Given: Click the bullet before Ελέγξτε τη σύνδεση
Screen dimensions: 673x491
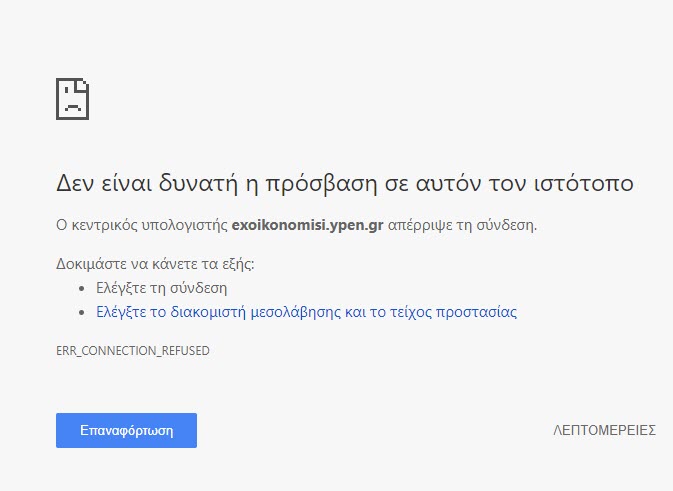Looking at the screenshot, I should [82, 288].
